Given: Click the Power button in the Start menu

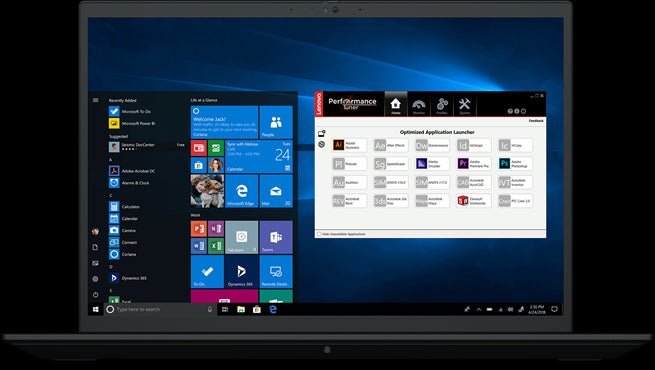Looking at the screenshot, I should click(95, 295).
